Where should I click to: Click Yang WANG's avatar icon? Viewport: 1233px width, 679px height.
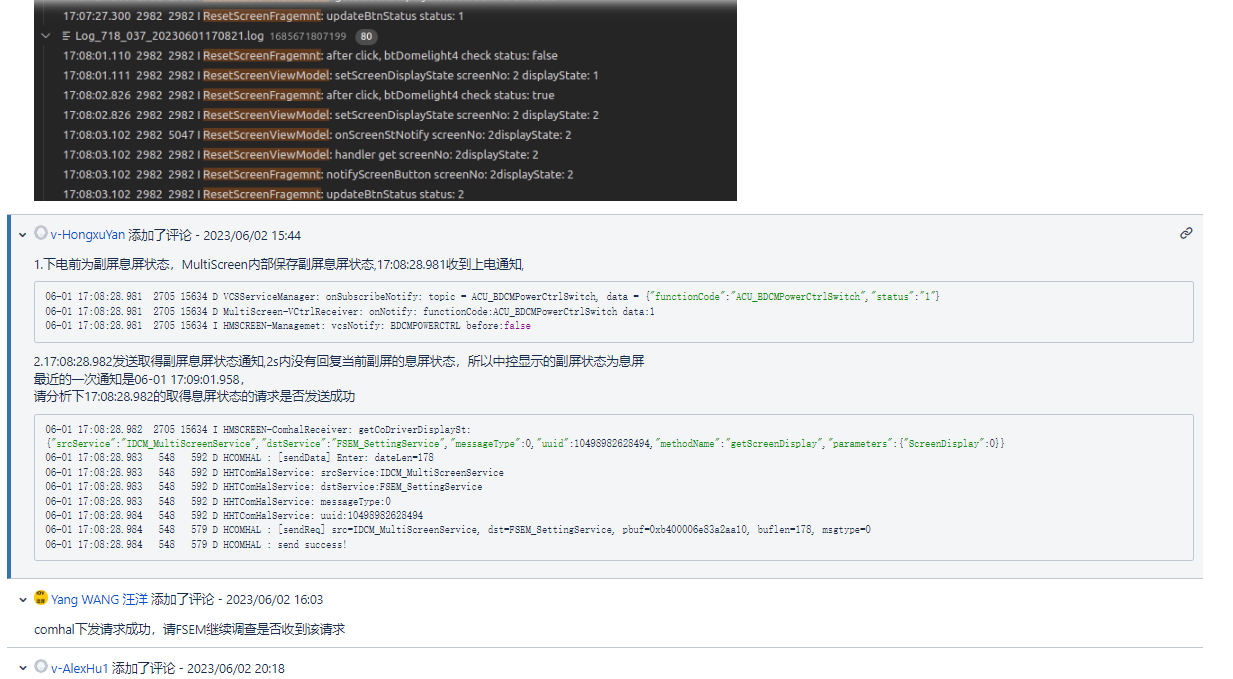41,598
